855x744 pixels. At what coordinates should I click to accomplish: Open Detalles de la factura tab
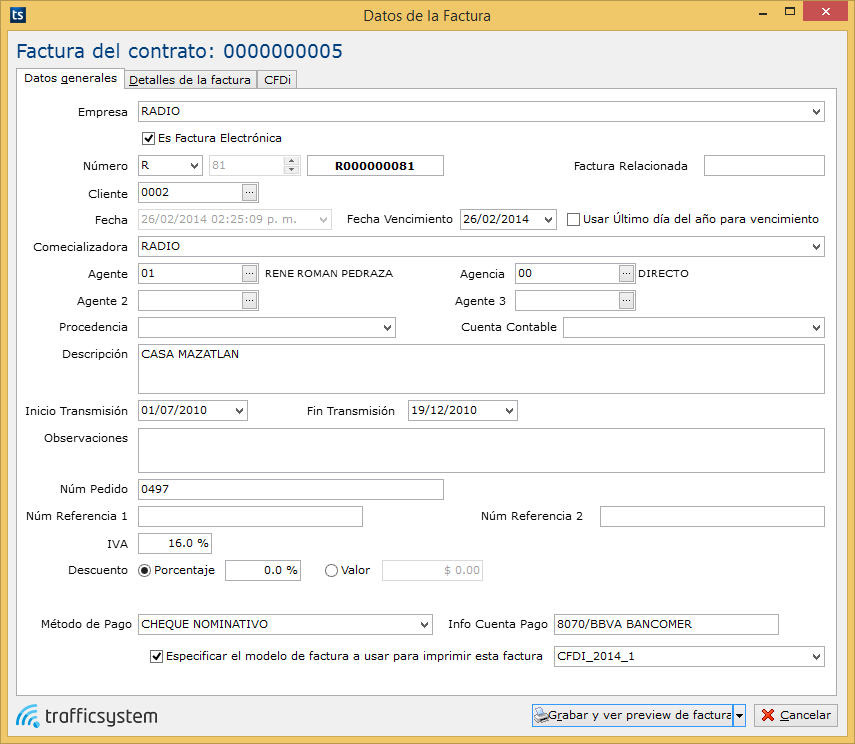click(190, 80)
